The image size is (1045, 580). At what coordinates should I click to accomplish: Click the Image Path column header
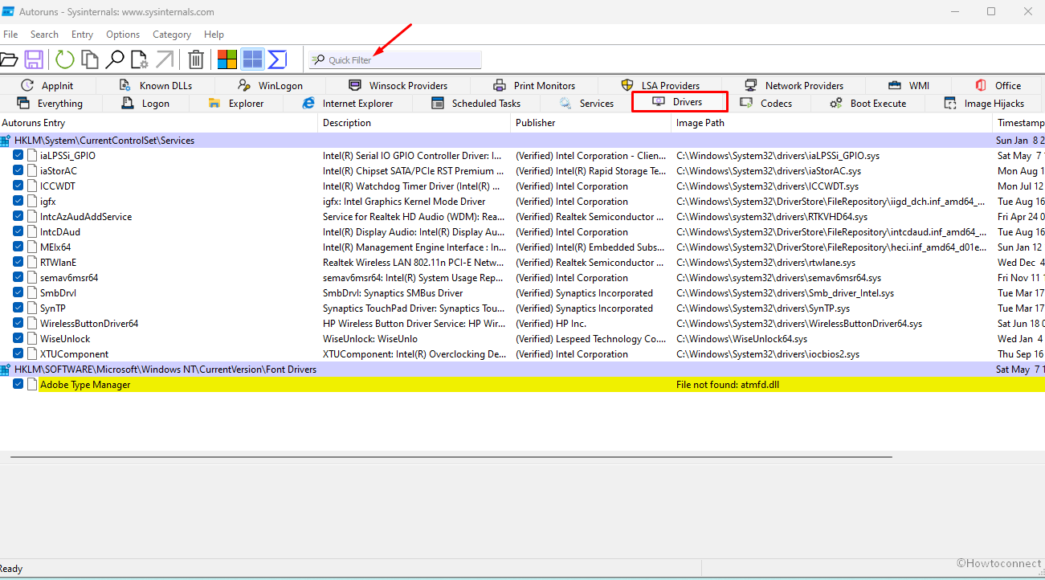point(701,123)
